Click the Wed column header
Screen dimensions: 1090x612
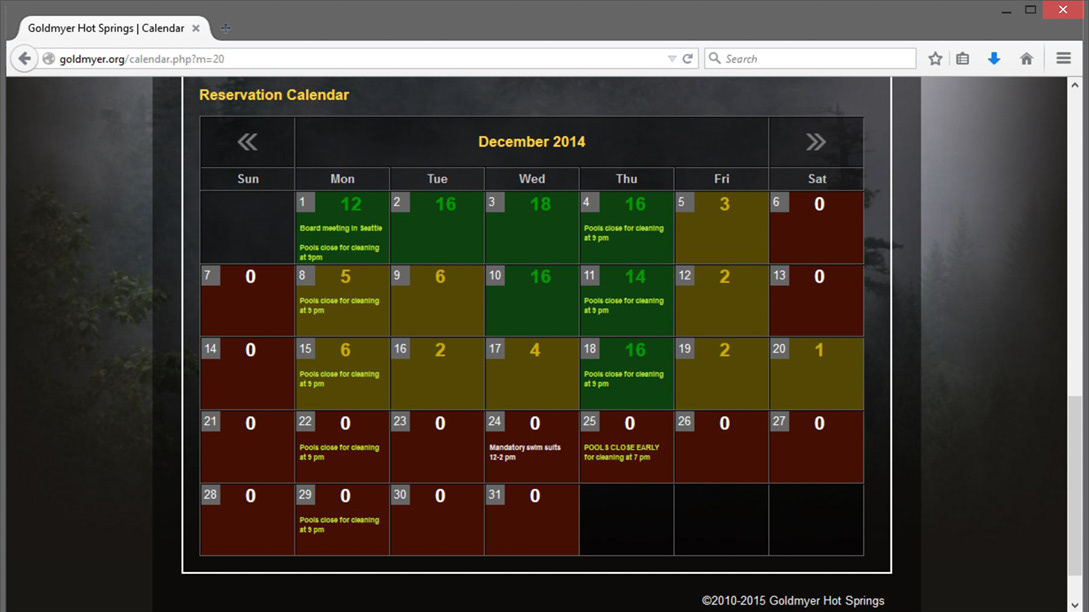[532, 179]
